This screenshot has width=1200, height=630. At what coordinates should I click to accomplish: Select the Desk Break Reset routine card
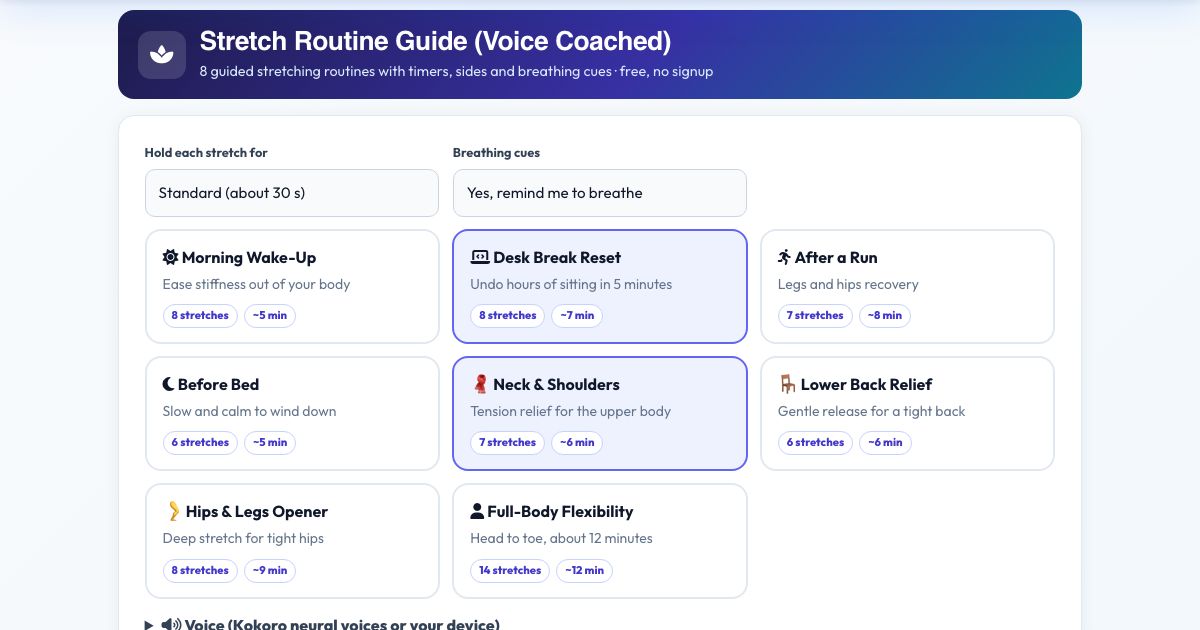600,287
